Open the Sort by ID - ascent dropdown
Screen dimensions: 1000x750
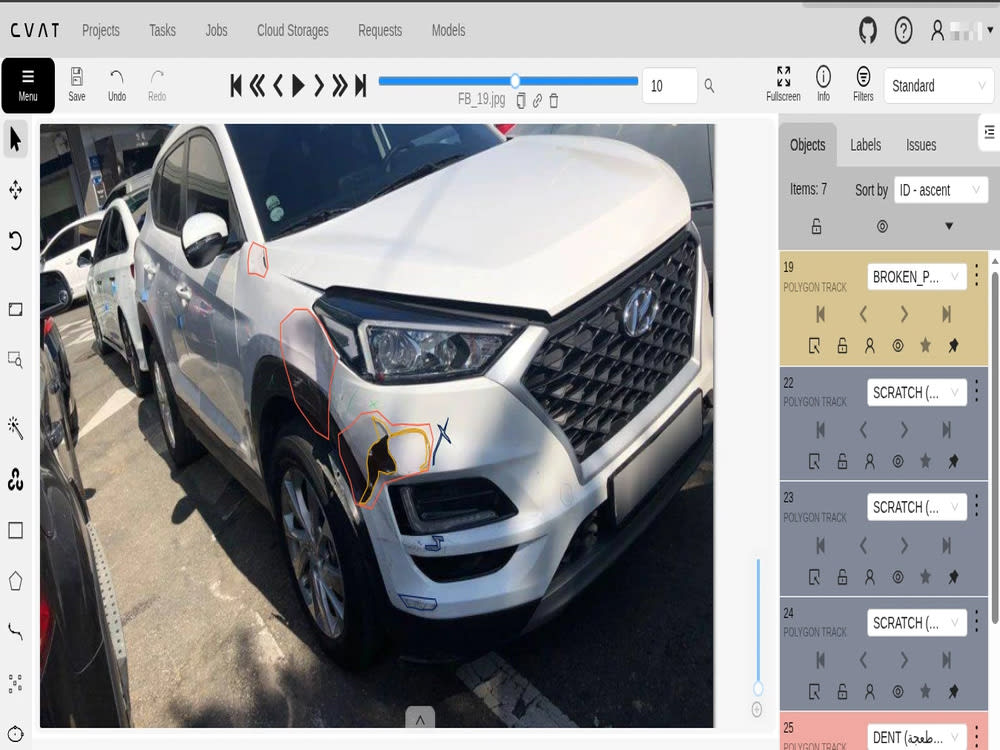coord(941,190)
